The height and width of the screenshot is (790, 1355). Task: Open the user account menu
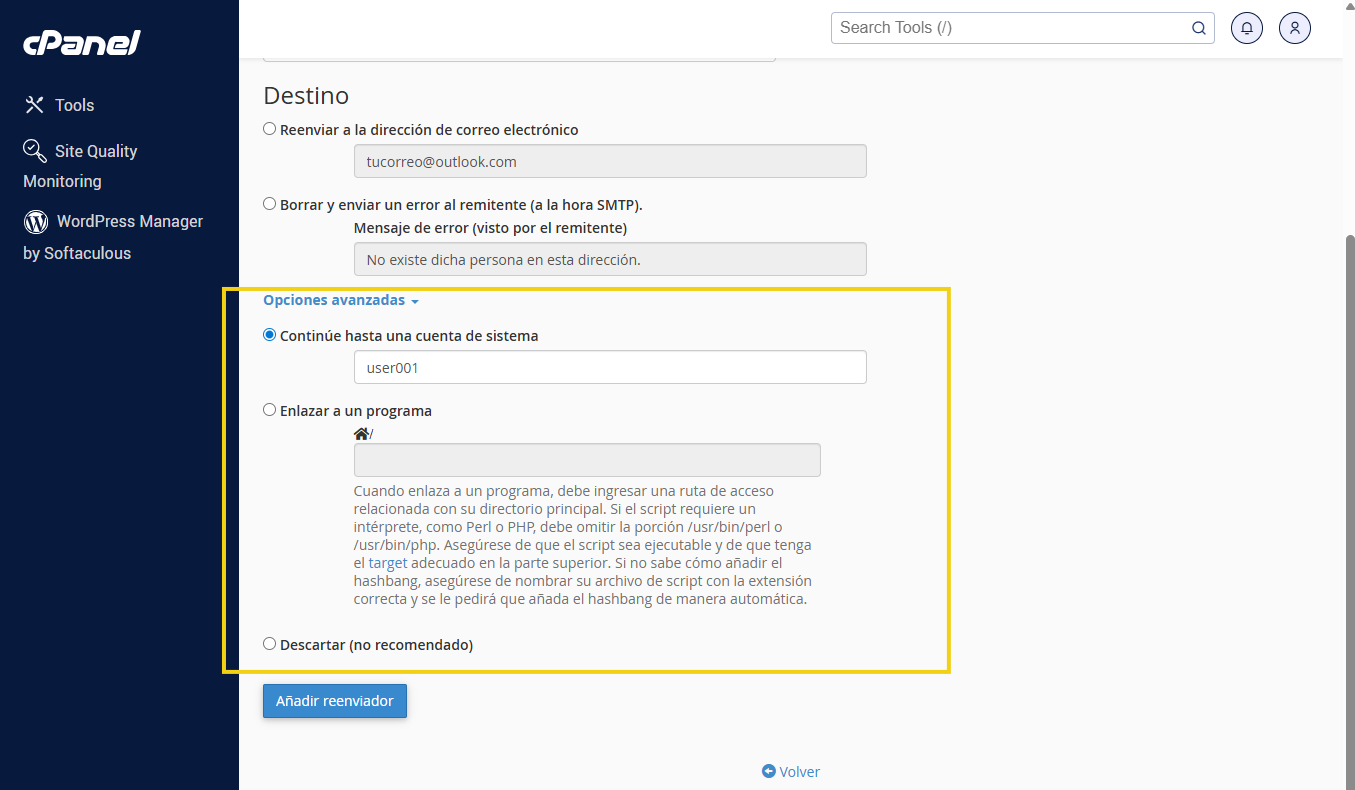pyautogui.click(x=1294, y=28)
